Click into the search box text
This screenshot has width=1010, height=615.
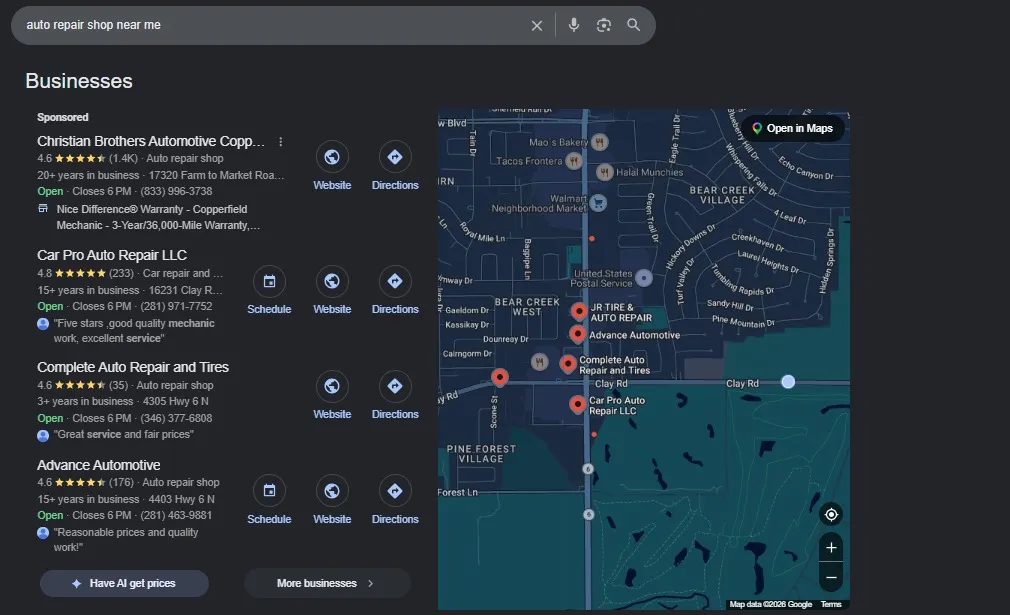[x=93, y=25]
